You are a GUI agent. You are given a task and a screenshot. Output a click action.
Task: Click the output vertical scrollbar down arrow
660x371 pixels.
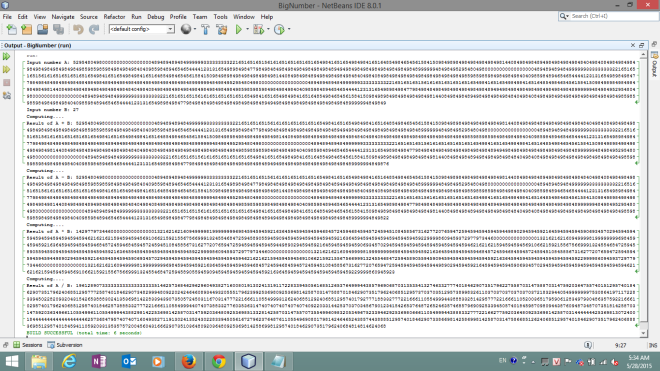(x=643, y=334)
